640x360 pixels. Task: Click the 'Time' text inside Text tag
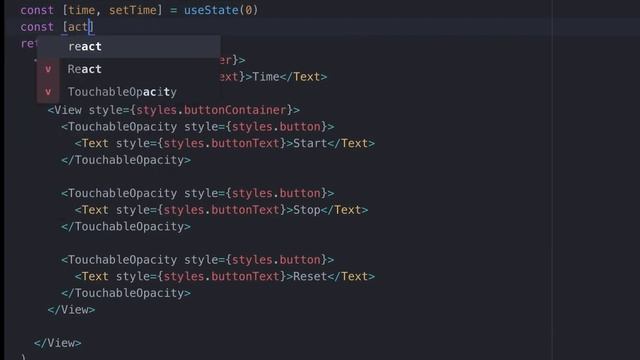[266, 77]
